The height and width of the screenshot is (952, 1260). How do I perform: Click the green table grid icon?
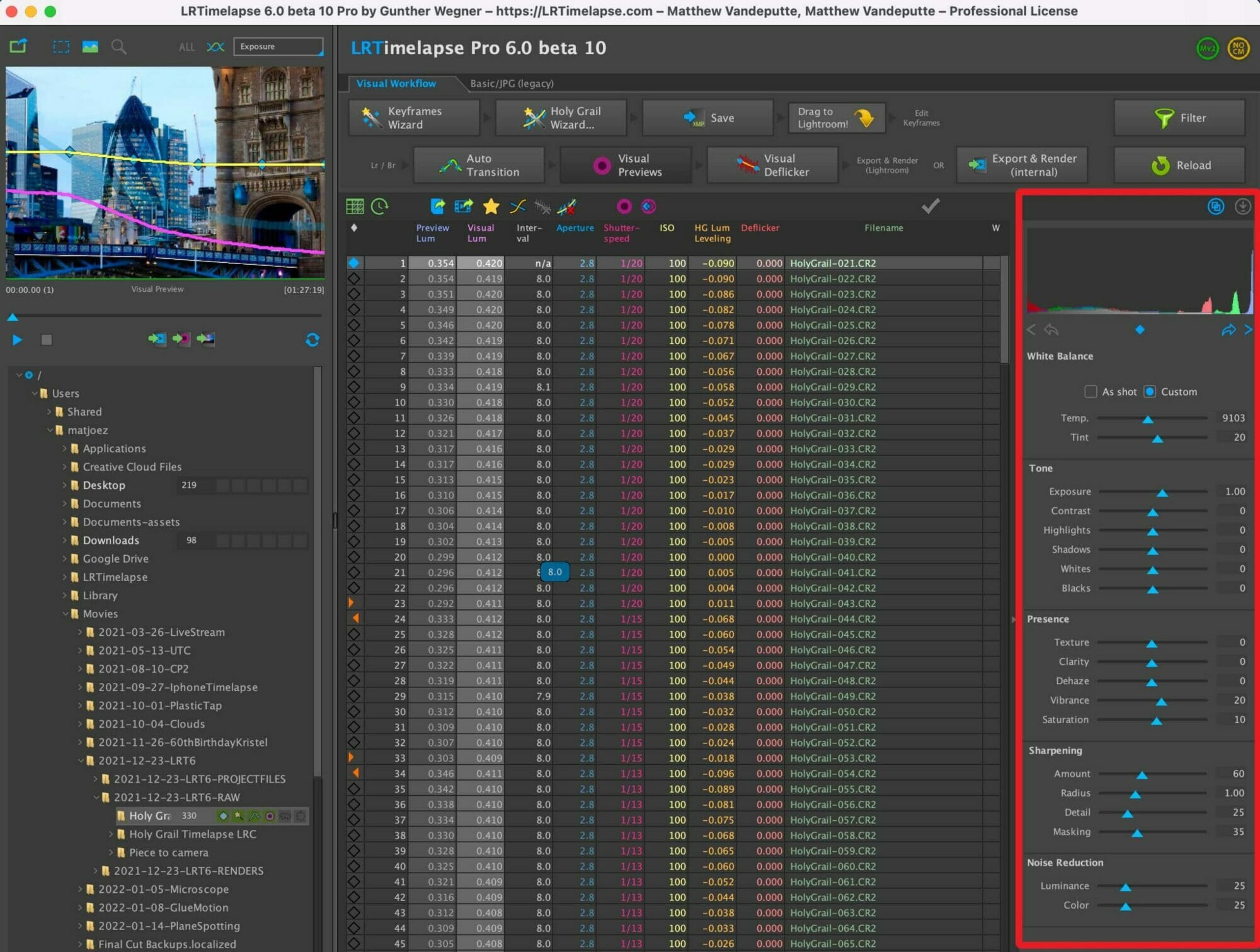(x=355, y=206)
